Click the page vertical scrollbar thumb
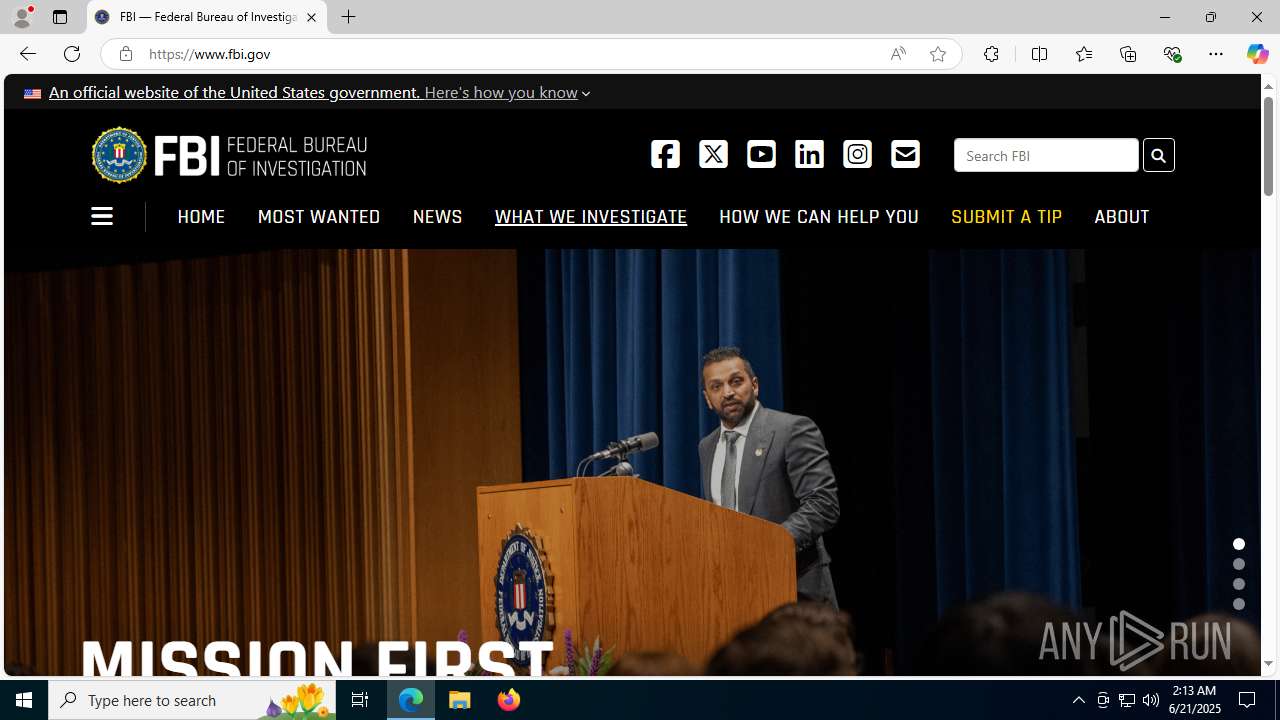This screenshot has width=1280, height=720. [x=1268, y=146]
